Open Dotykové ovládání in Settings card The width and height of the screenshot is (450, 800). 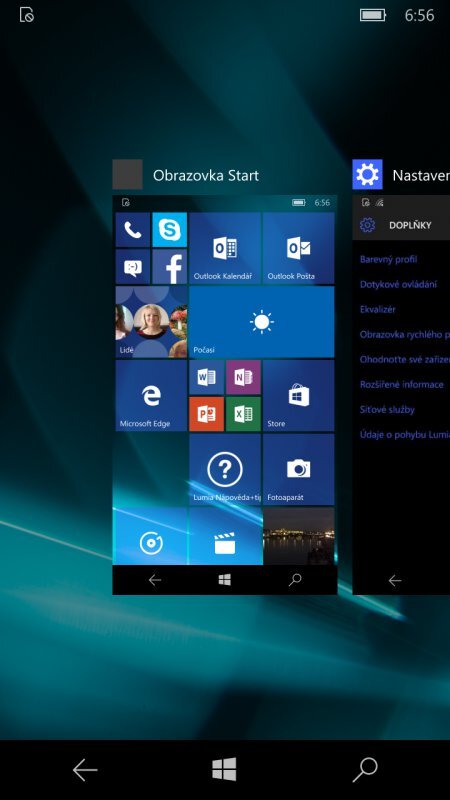(398, 284)
